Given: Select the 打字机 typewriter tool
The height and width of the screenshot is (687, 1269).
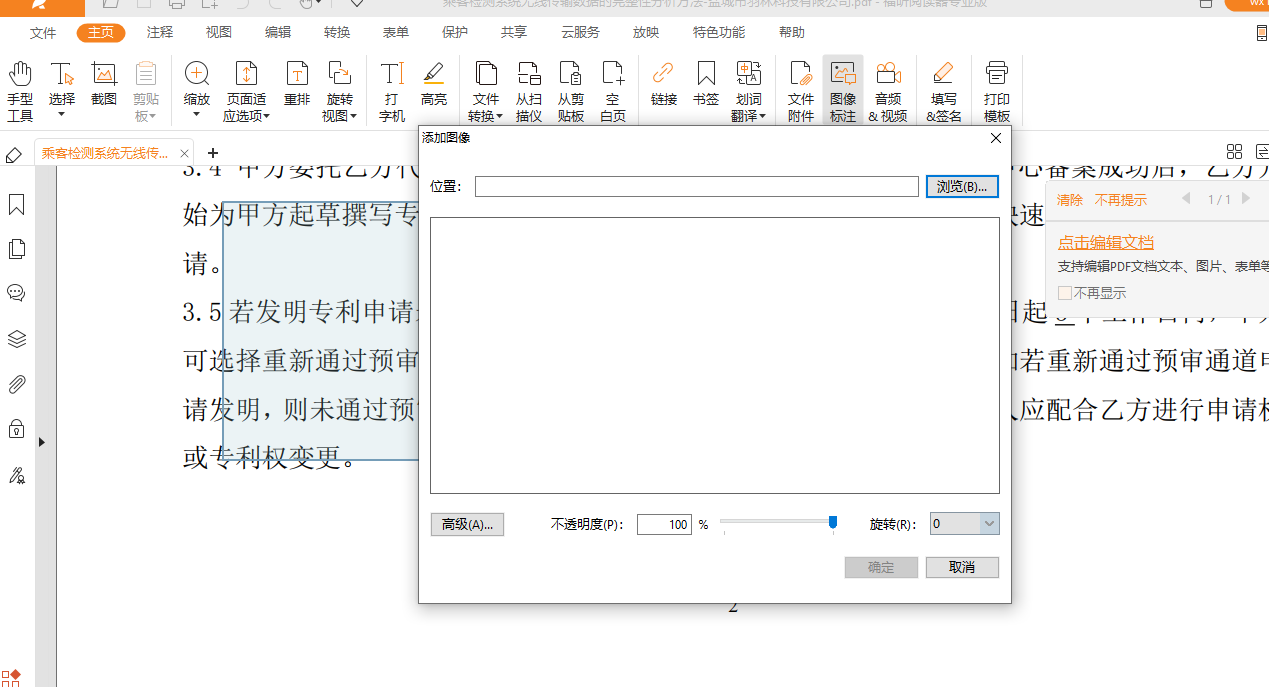Looking at the screenshot, I should 392,90.
